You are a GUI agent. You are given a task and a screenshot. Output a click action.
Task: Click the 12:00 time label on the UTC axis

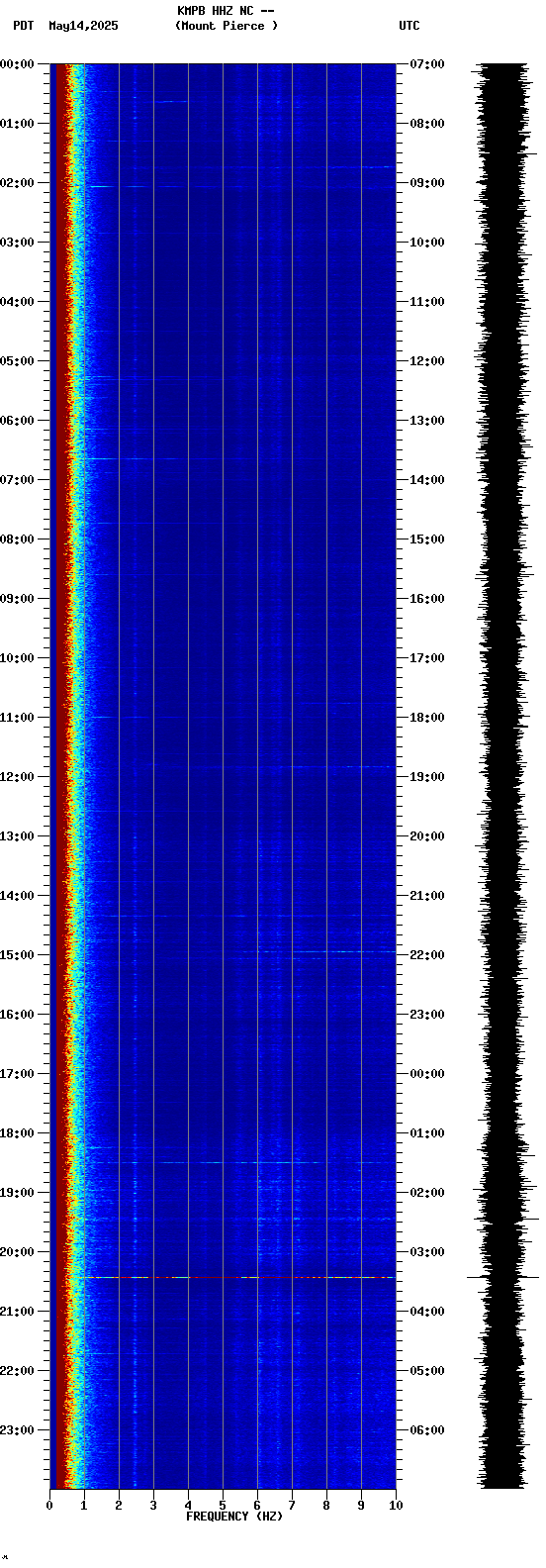click(x=427, y=361)
